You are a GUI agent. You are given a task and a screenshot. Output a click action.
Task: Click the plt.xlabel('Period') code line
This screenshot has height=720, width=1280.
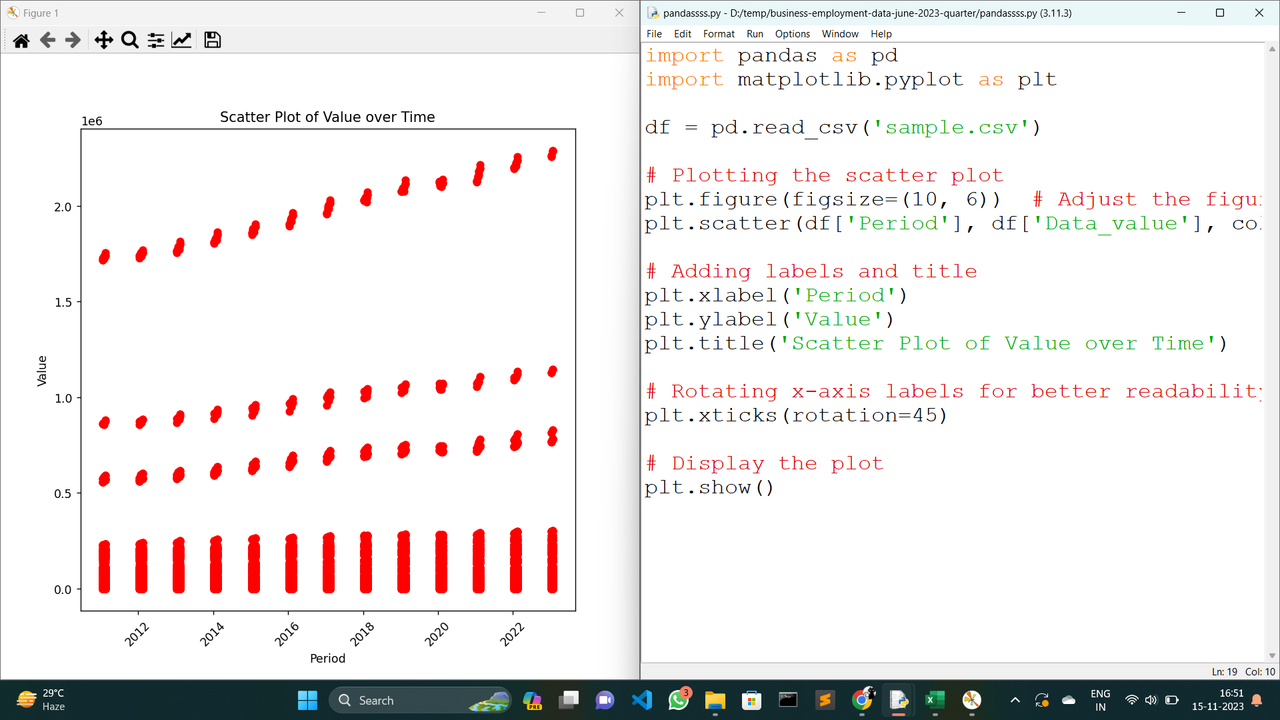tap(776, 295)
